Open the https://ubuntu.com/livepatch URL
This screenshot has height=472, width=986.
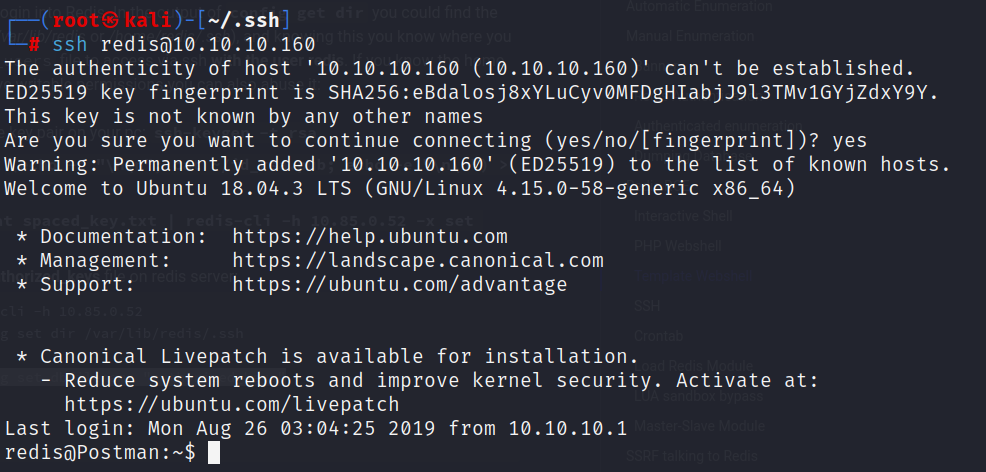point(232,404)
